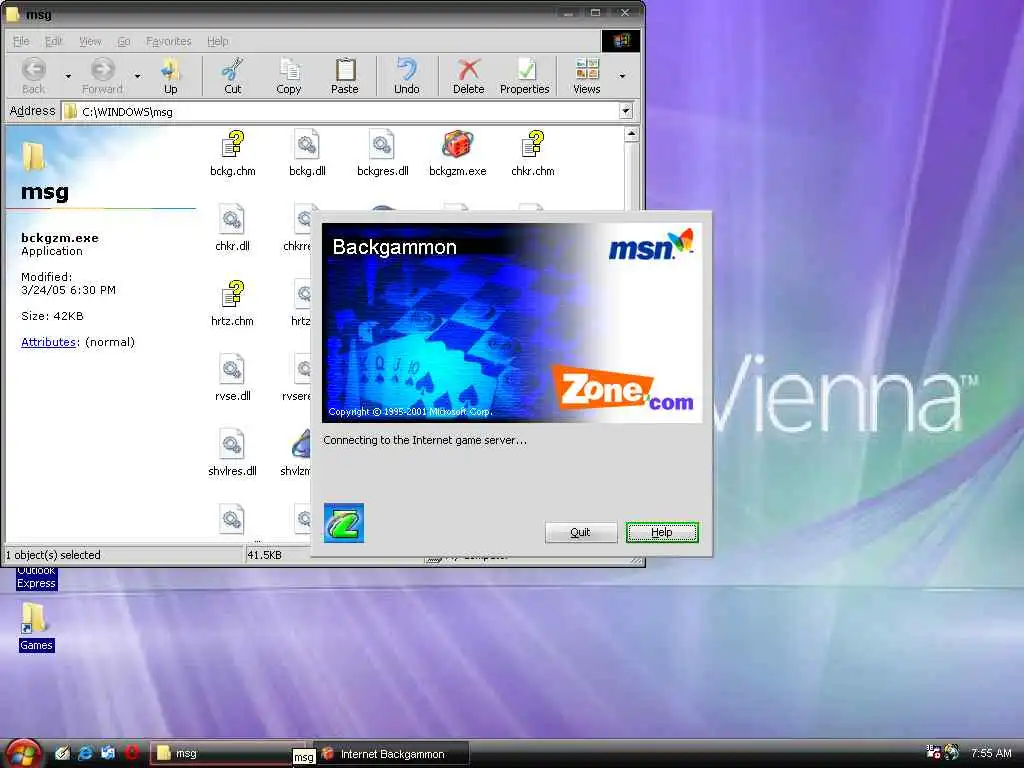Click the Quit button in Backgammon dialog
1024x768 pixels.
581,532
